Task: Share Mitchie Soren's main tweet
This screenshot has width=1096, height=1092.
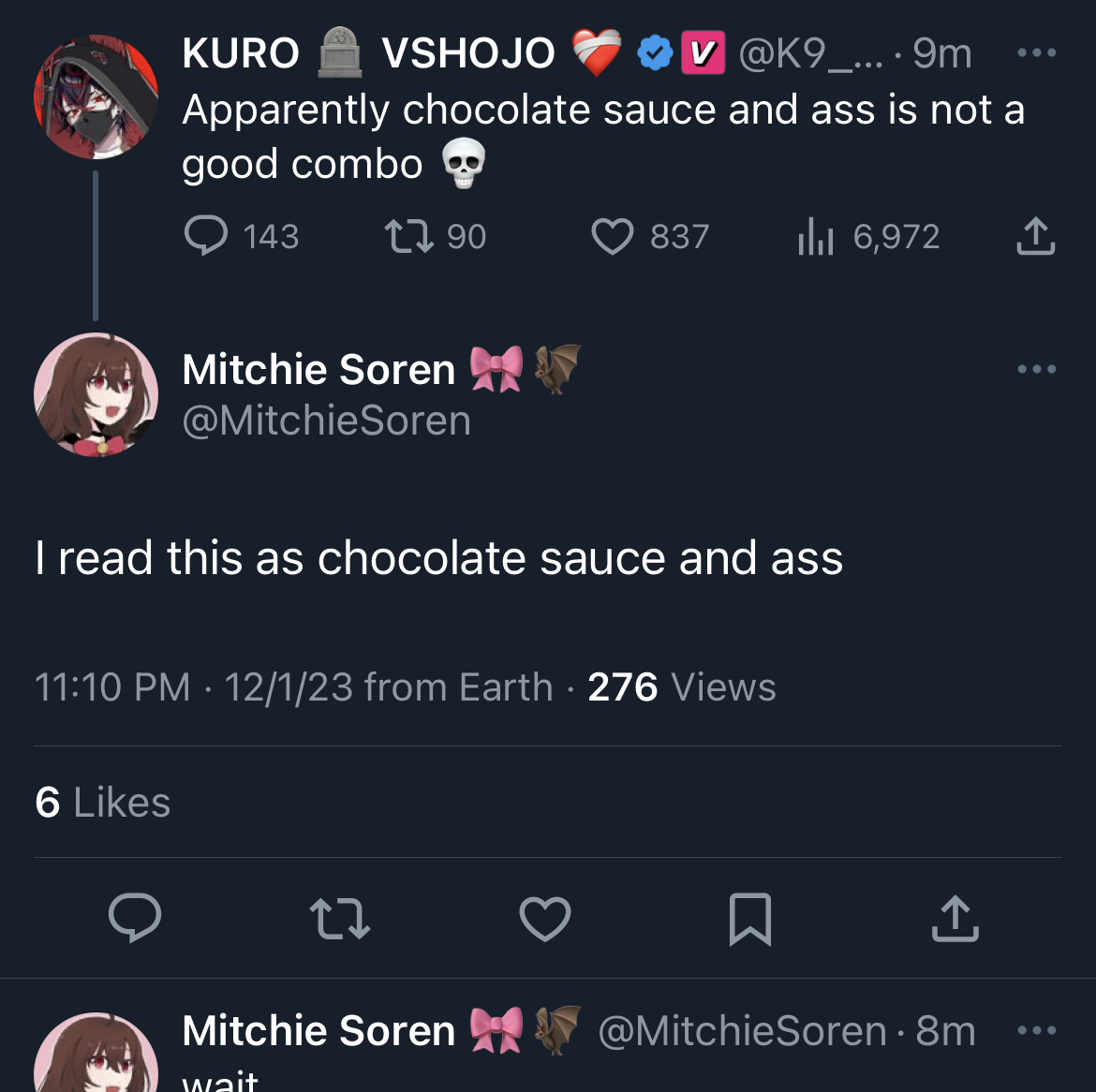Action: click(x=955, y=918)
